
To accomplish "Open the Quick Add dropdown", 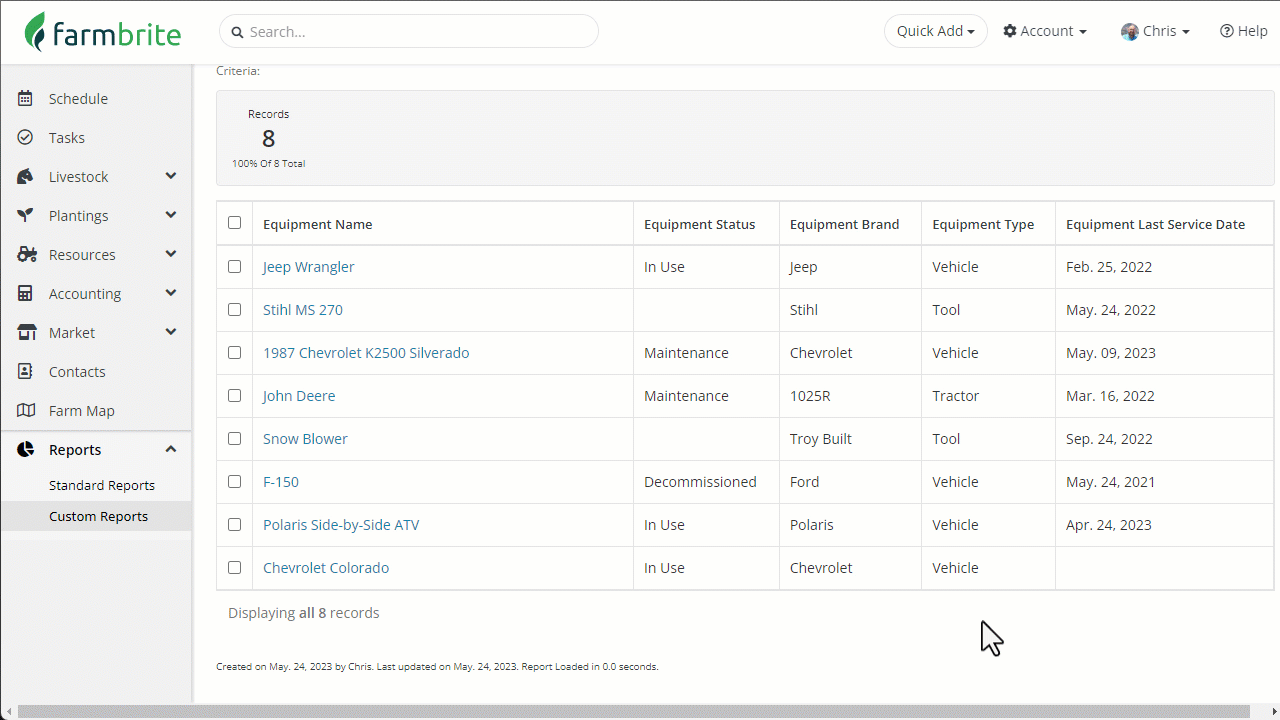I will click(935, 31).
